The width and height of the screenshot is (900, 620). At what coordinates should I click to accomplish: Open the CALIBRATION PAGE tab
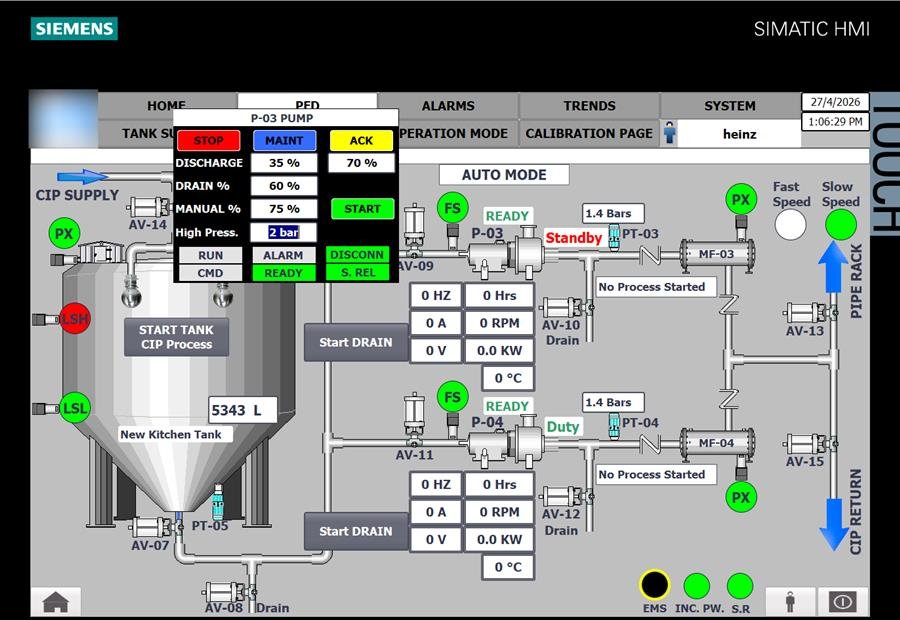tap(589, 133)
